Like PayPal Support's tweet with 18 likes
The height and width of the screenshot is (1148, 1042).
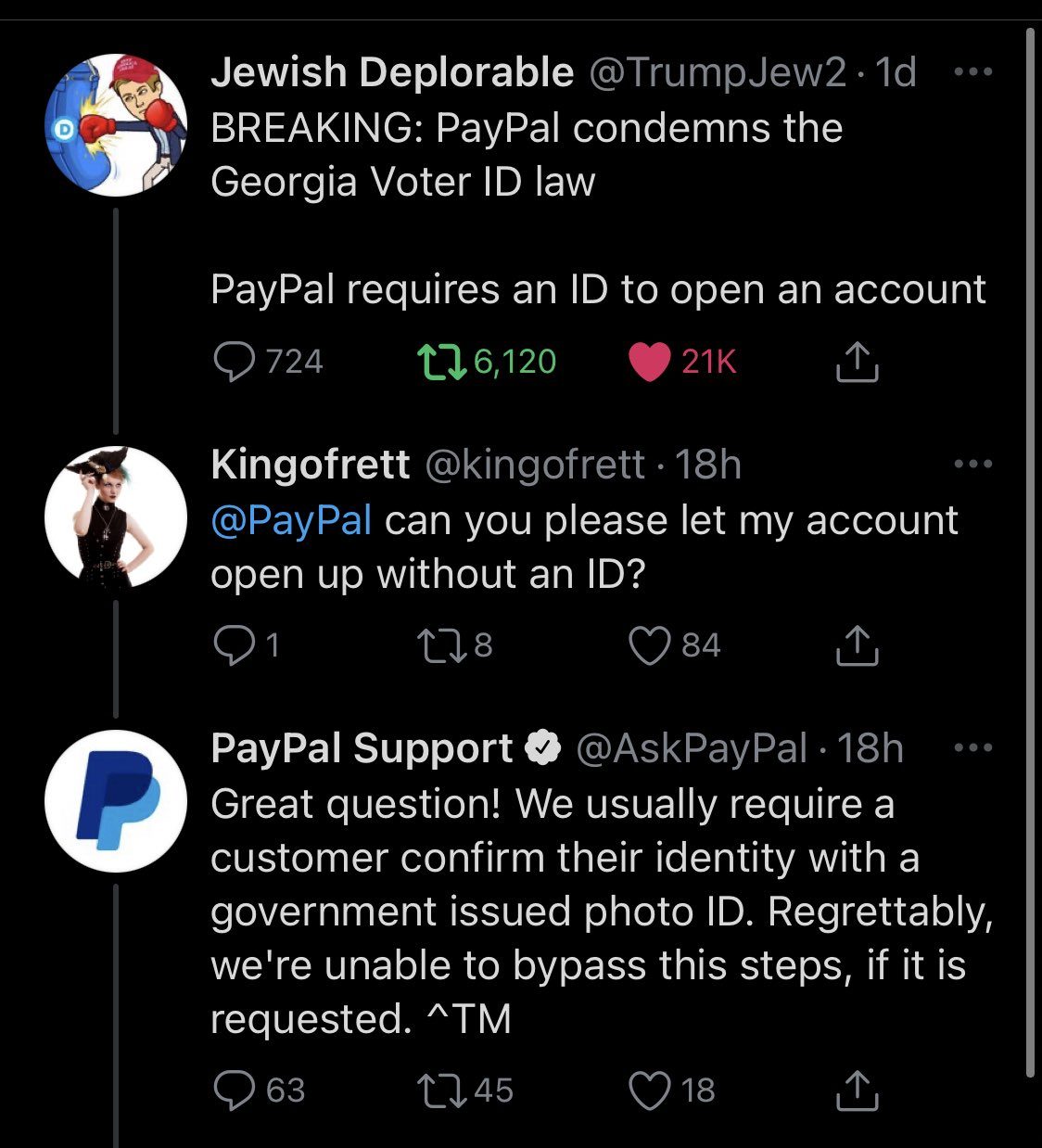(x=649, y=1091)
